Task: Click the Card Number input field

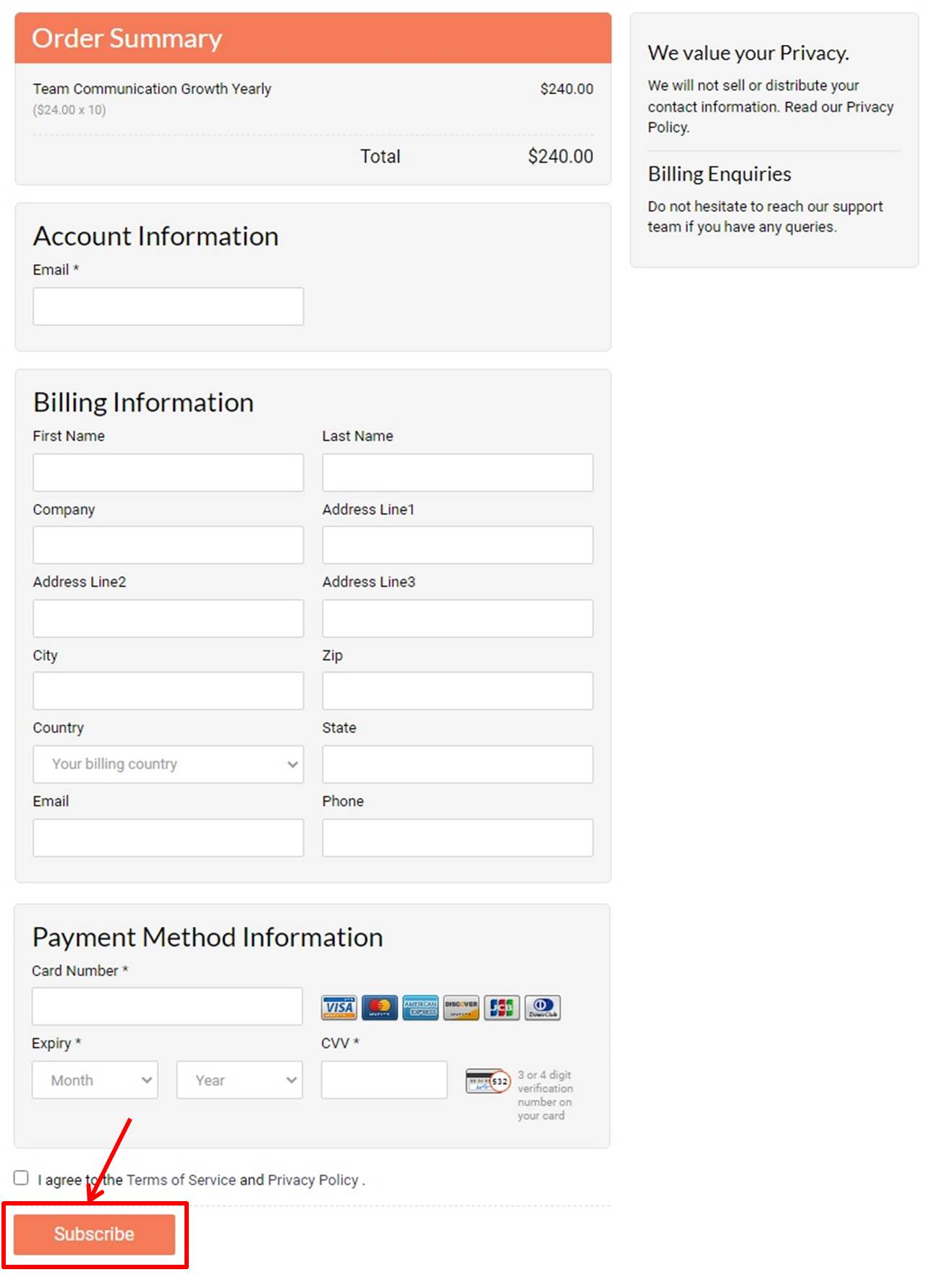Action: pyautogui.click(x=167, y=1006)
